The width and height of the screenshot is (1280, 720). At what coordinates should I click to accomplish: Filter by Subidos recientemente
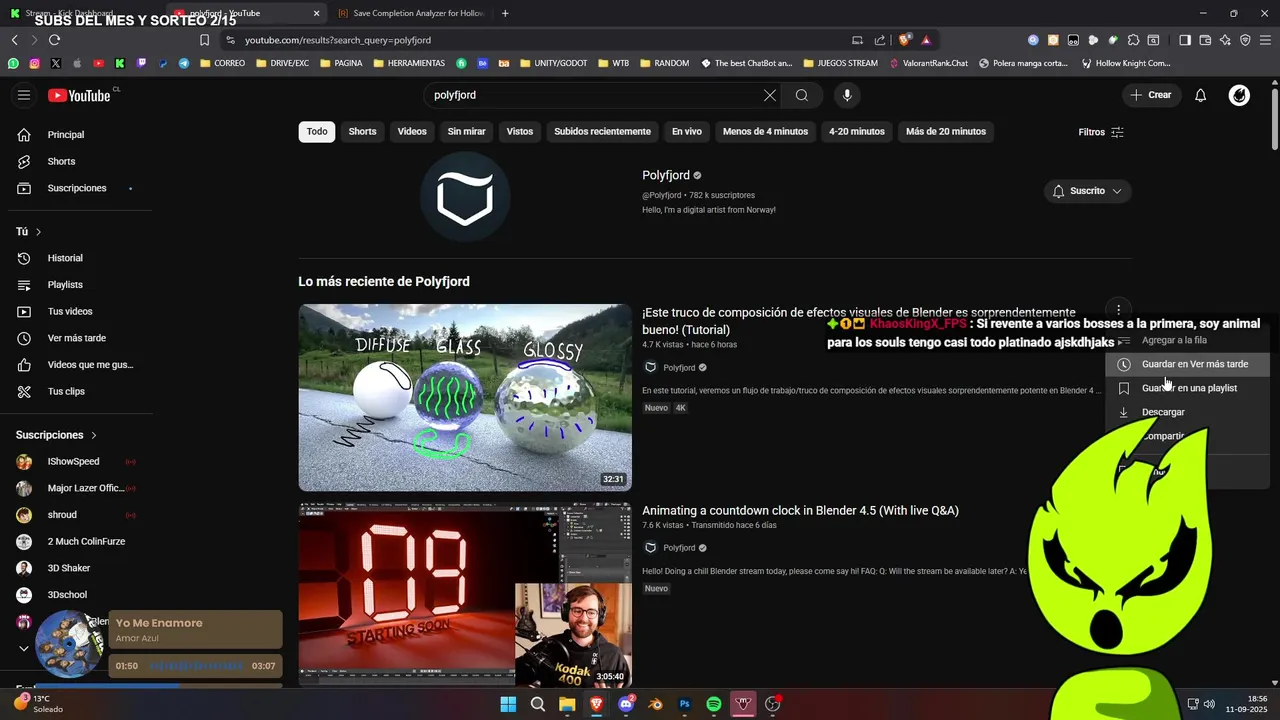(x=602, y=132)
